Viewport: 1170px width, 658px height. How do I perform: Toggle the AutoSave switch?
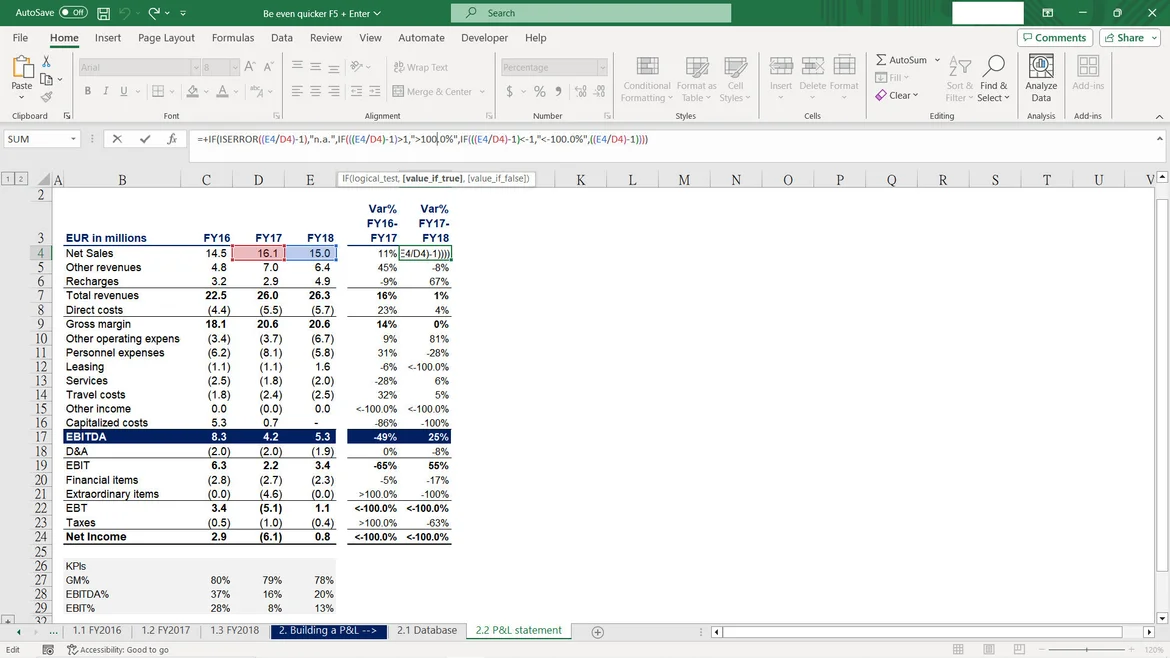pyautogui.click(x=72, y=13)
